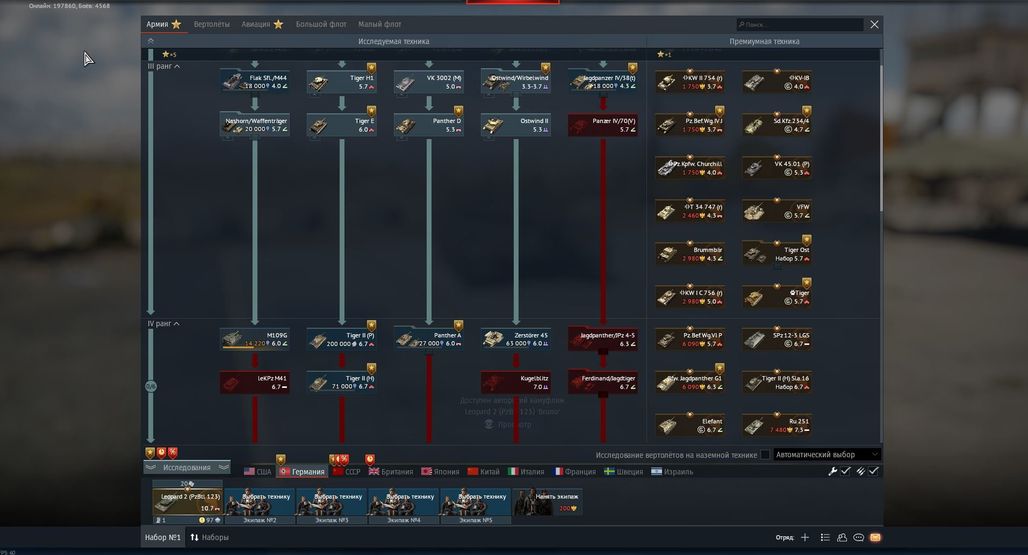Open the Большой флот tab
1028x555 pixels.
coord(321,24)
